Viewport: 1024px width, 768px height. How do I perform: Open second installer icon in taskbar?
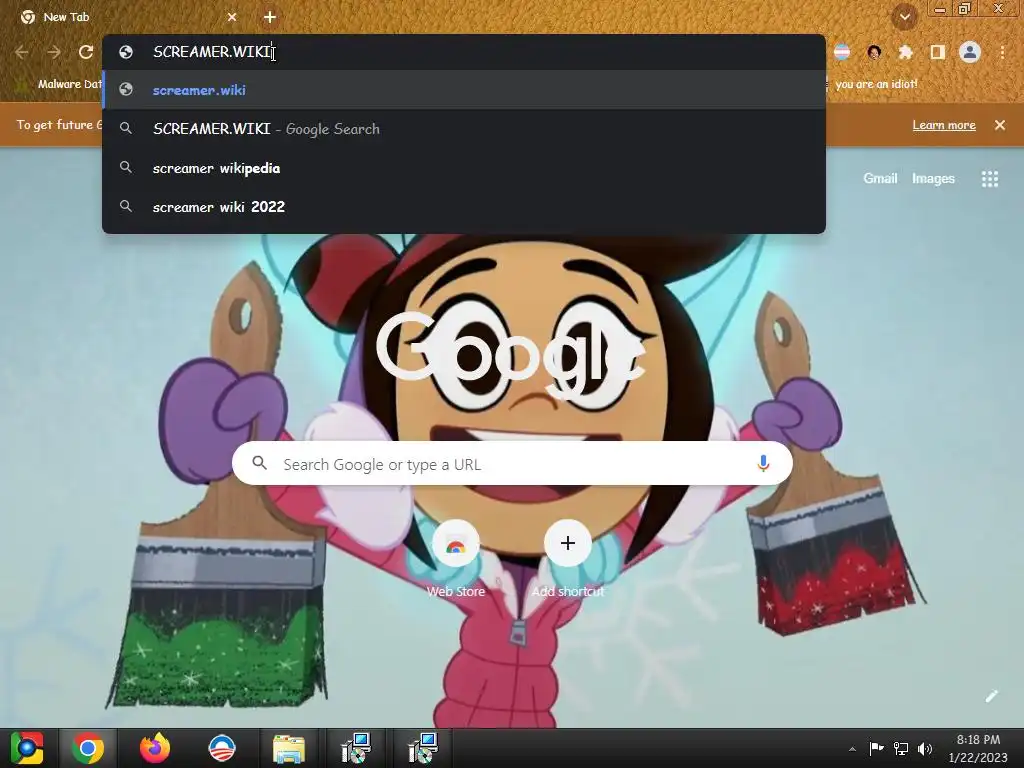click(x=422, y=748)
